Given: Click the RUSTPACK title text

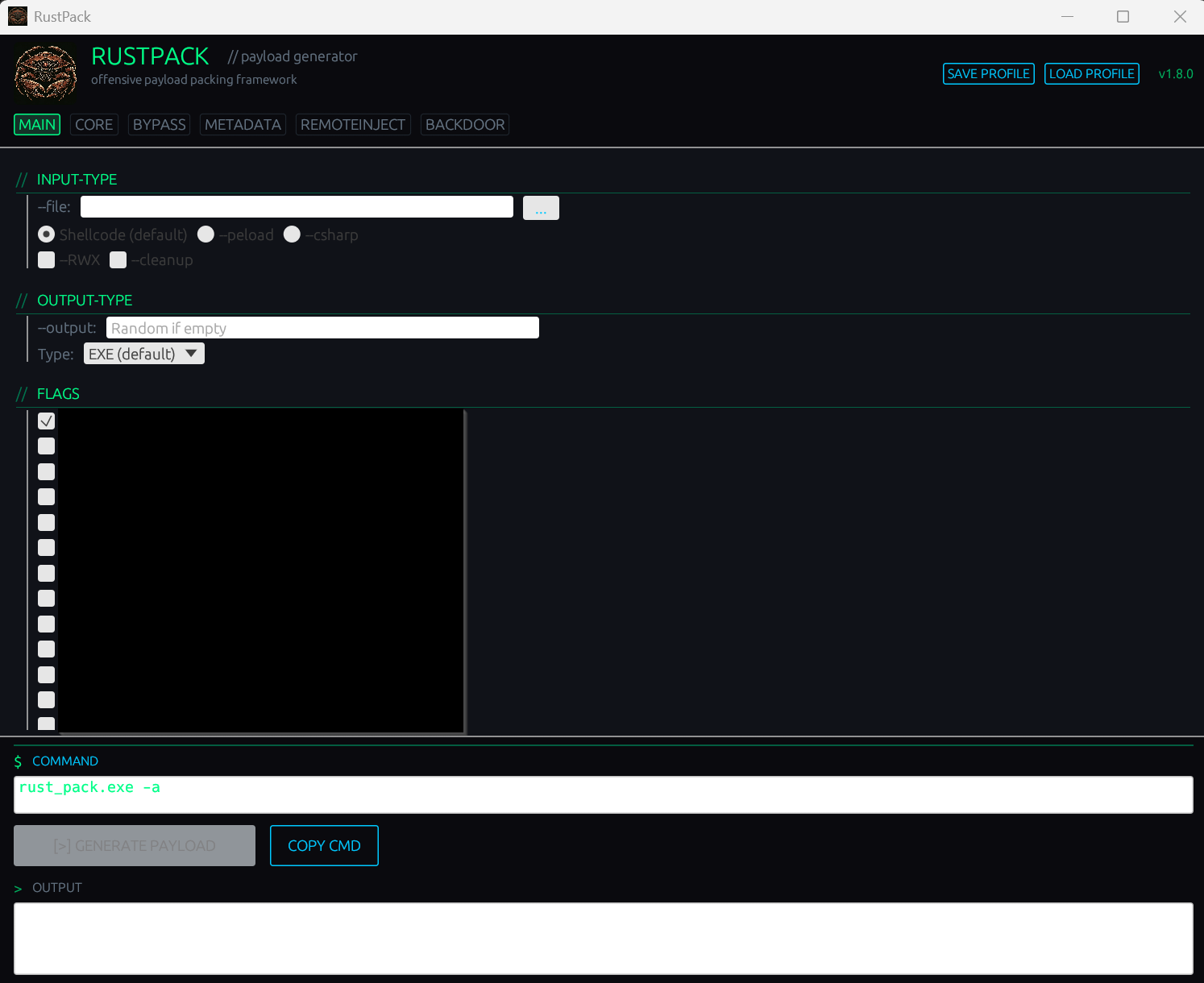Looking at the screenshot, I should 150,56.
